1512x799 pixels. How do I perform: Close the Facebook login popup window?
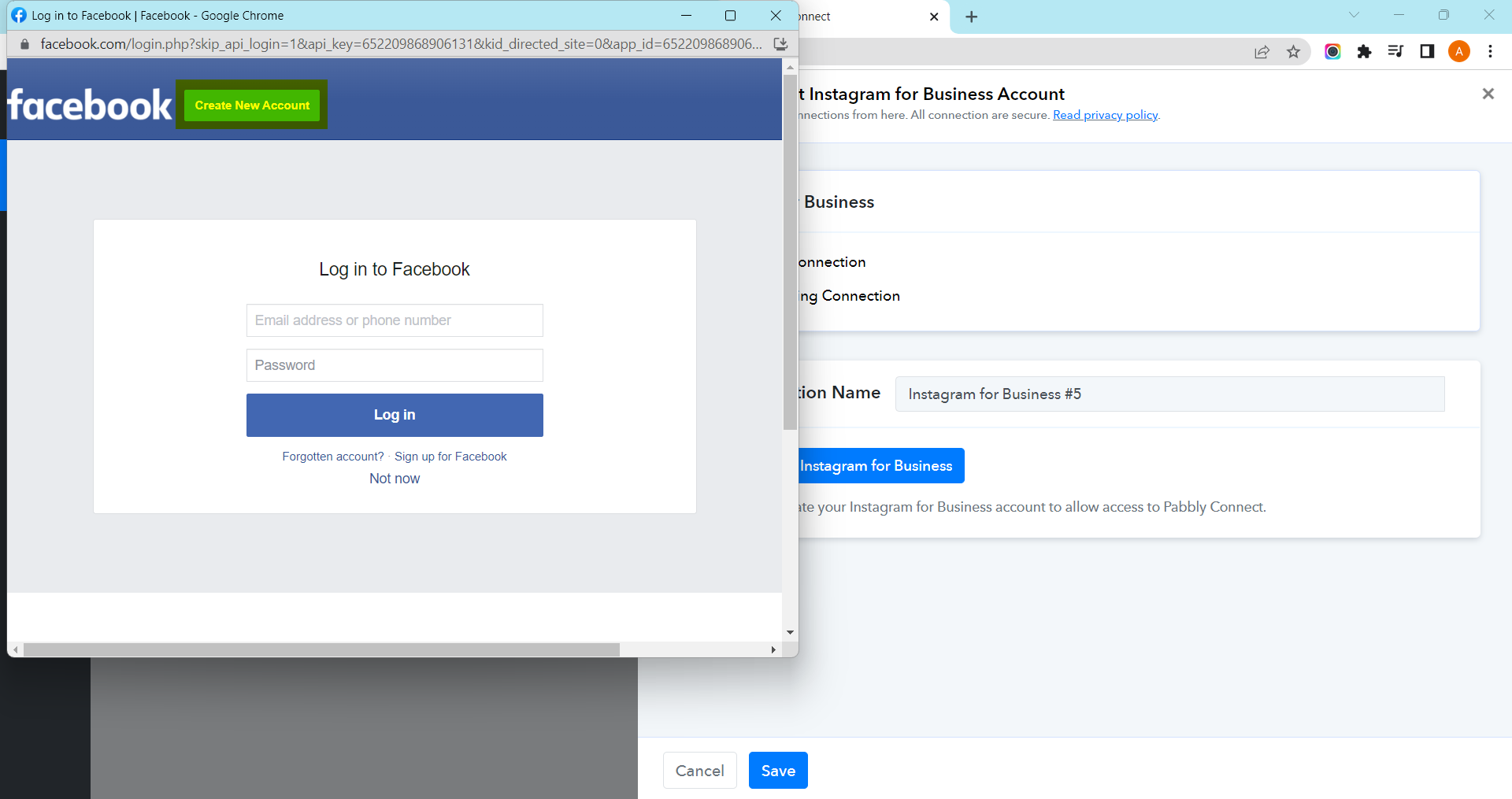tap(776, 16)
